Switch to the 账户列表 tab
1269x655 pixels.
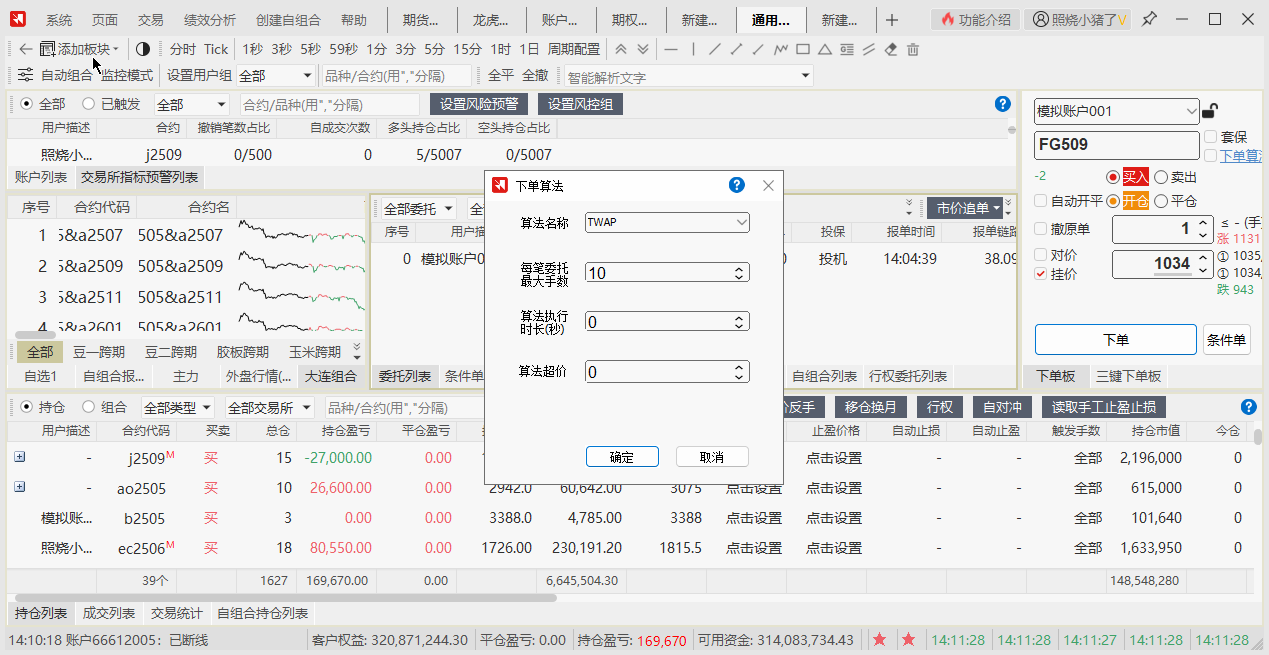41,177
